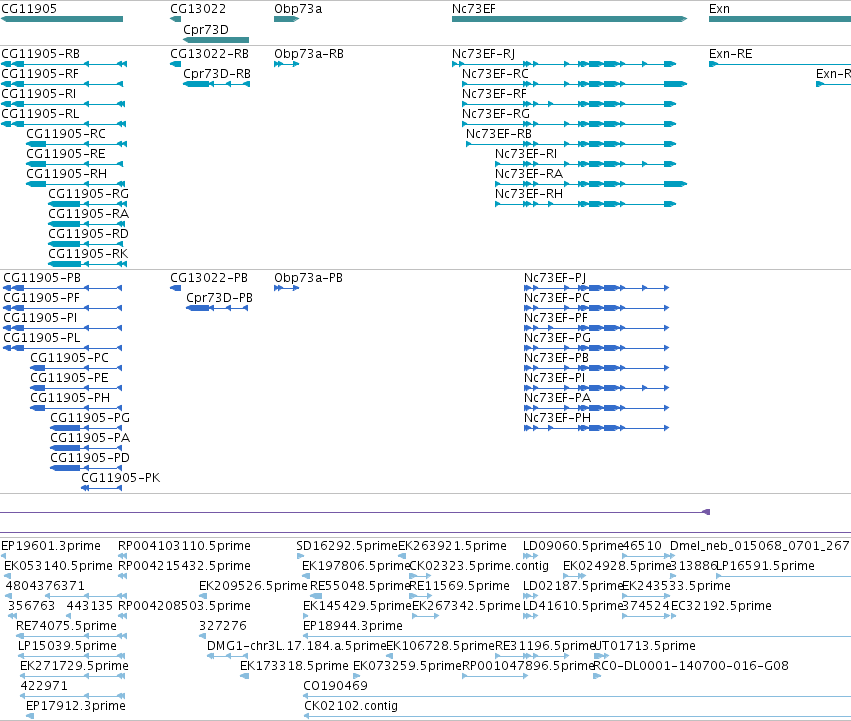Select transcript CG11905-RI
Image resolution: width=851 pixels, height=721 pixels.
click(x=63, y=104)
